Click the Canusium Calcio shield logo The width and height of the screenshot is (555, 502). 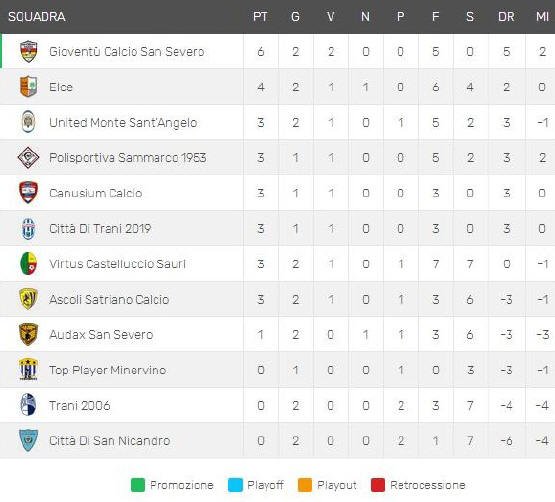coord(28,193)
